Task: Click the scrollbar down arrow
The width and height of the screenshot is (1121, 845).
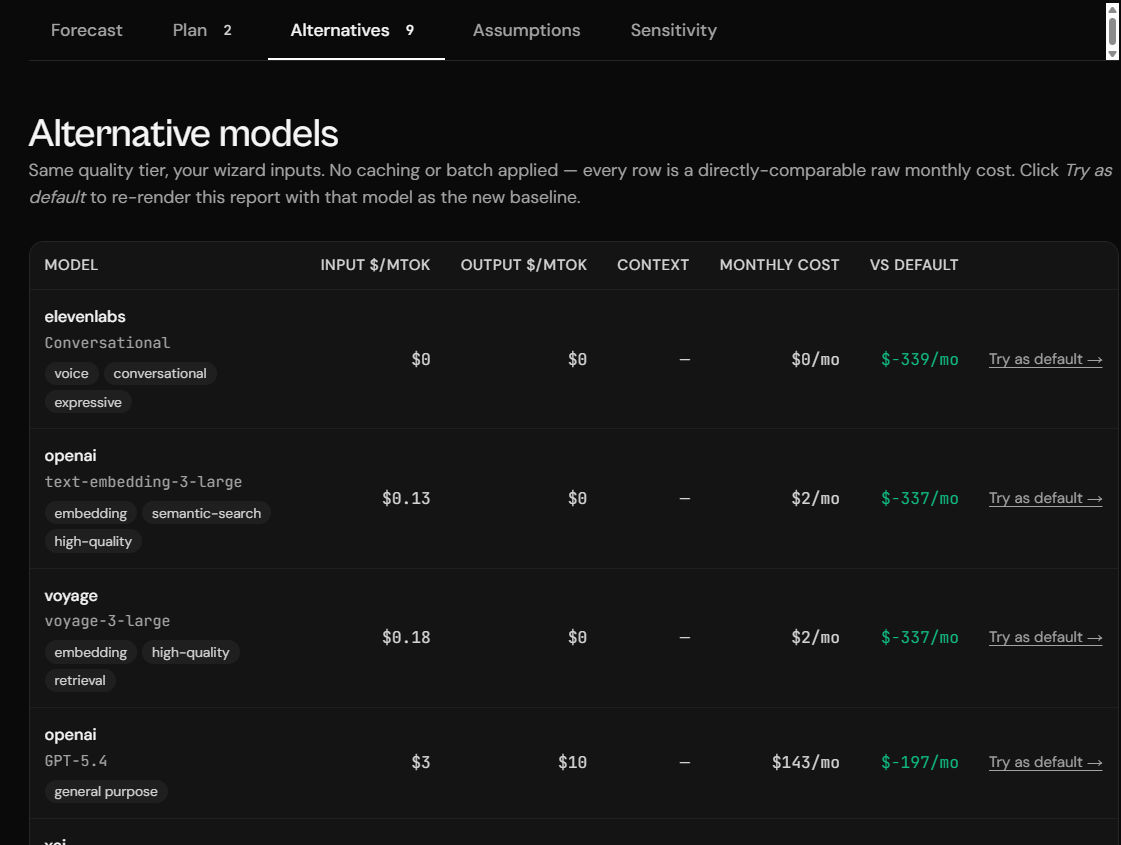Action: coord(1112,54)
